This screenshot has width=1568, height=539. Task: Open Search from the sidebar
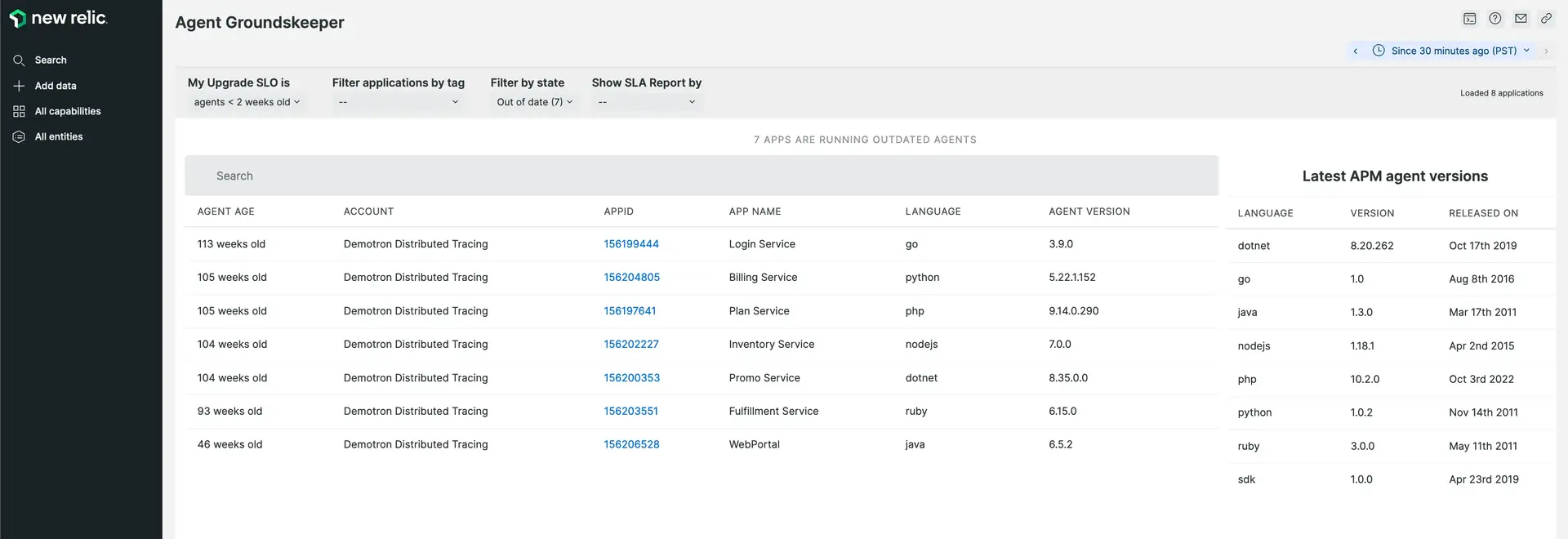pos(50,60)
